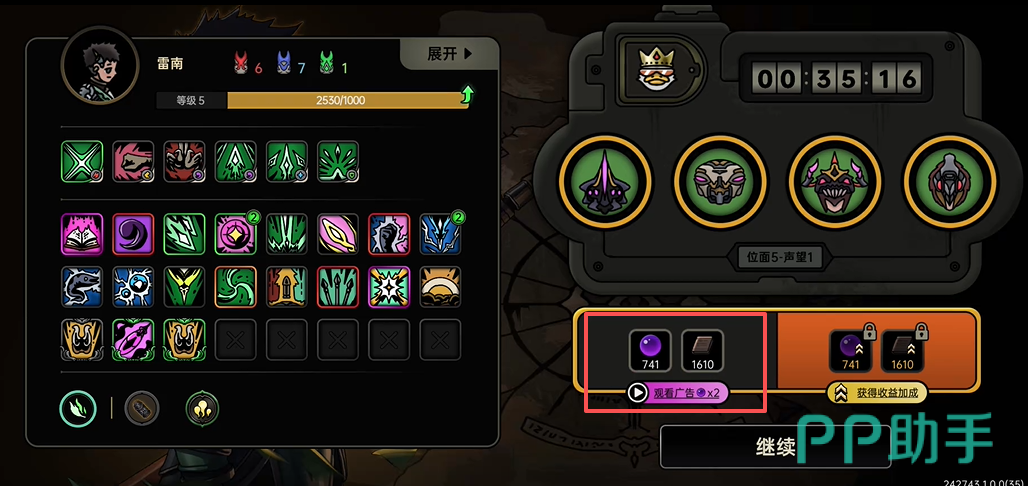This screenshot has width=1028, height=486.
Task: Click the green level-up arrow icon
Action: point(467,96)
